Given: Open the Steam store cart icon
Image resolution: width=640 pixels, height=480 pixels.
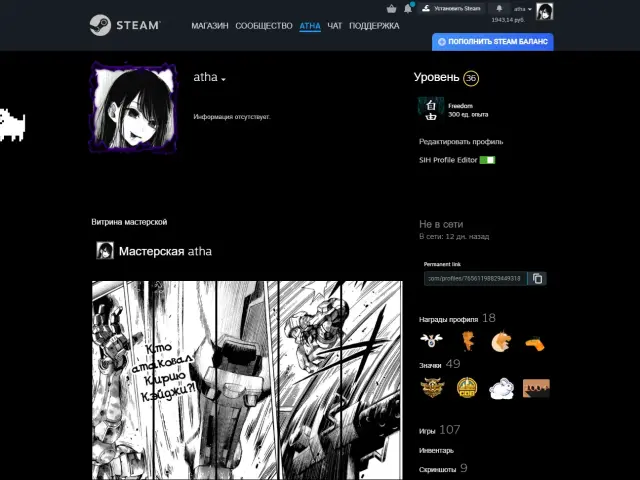Looking at the screenshot, I should pyautogui.click(x=391, y=8).
